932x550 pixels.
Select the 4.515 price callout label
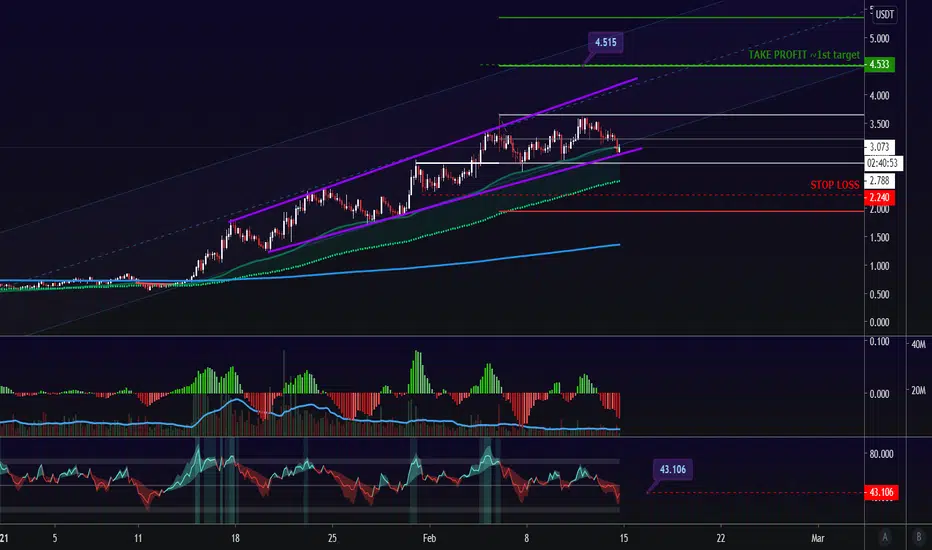[606, 42]
